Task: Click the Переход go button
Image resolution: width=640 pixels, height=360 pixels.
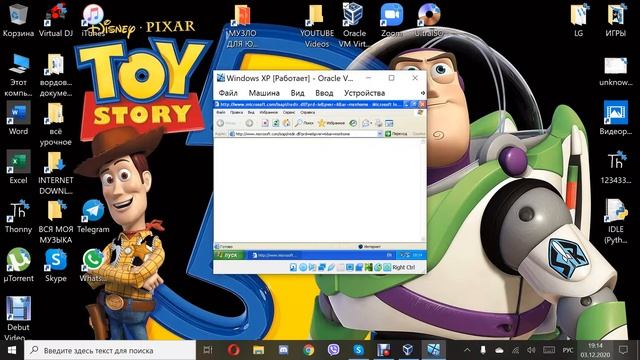Action: pos(396,134)
